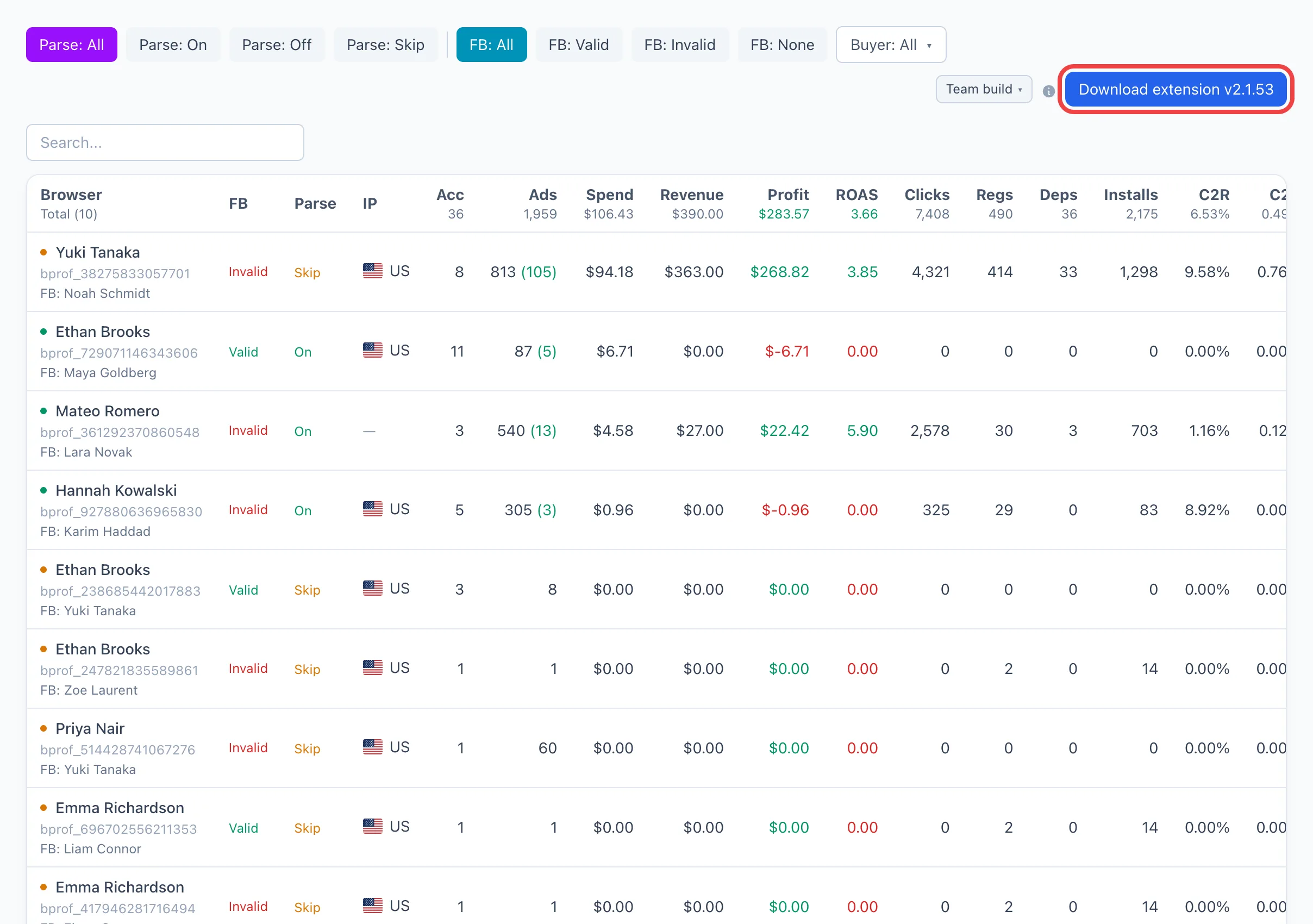The width and height of the screenshot is (1313, 924).
Task: Toggle the Parse: Off filter
Action: [x=277, y=45]
